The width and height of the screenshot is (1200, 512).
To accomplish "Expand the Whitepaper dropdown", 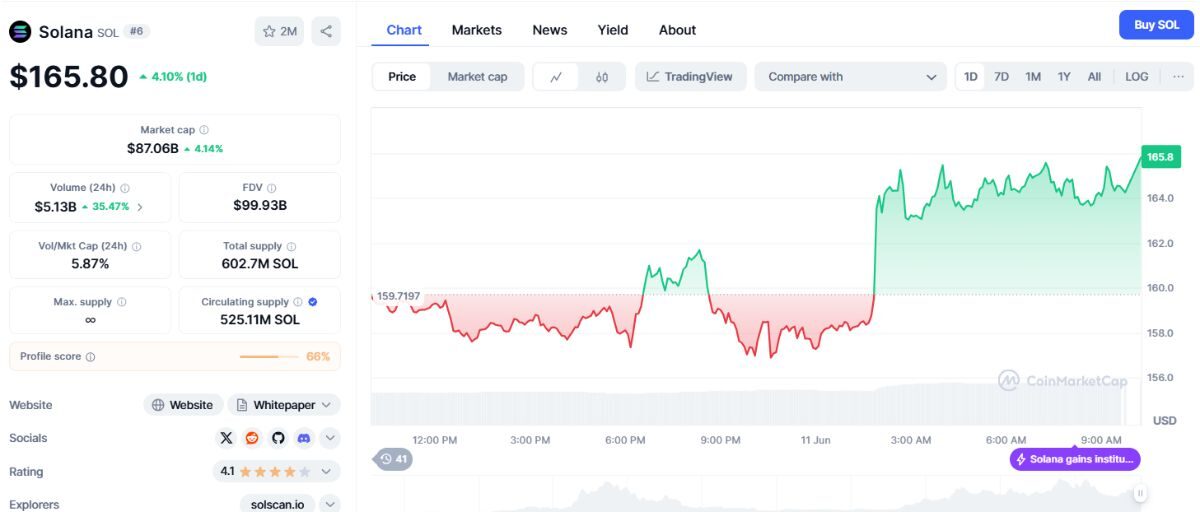I will coord(284,405).
